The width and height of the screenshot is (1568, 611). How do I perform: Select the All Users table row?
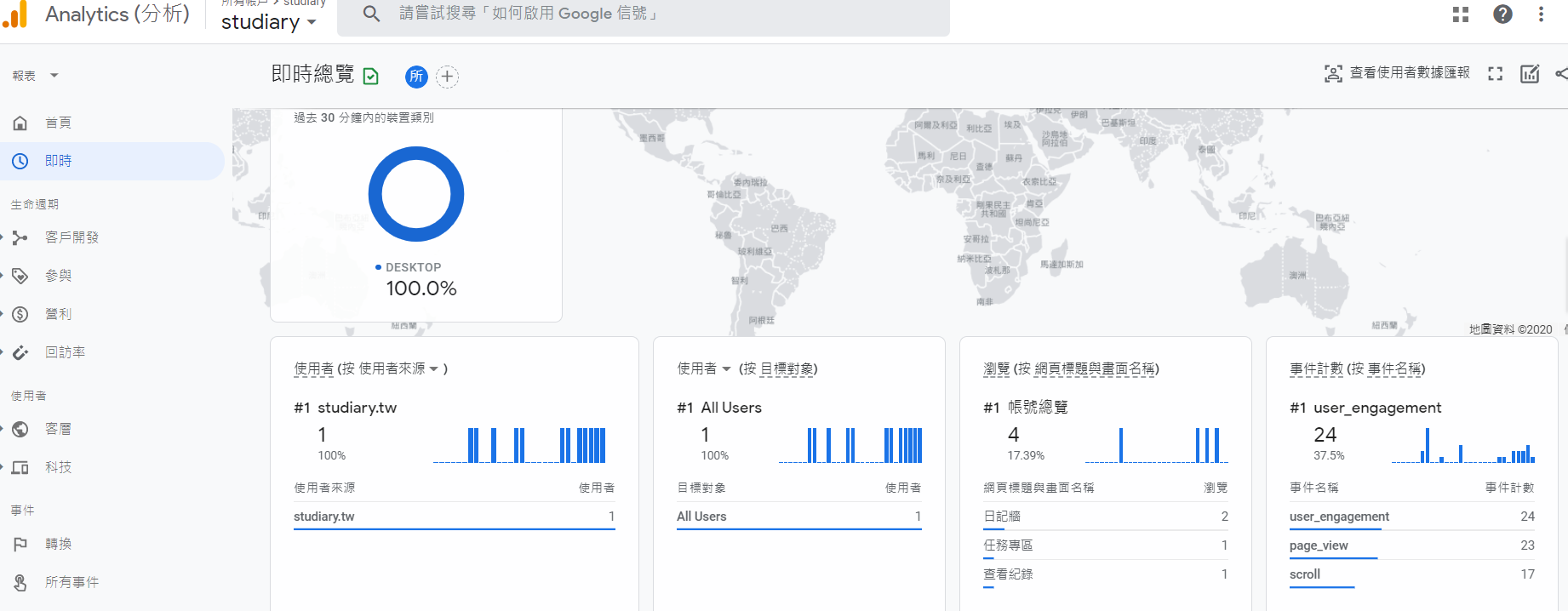point(799,517)
